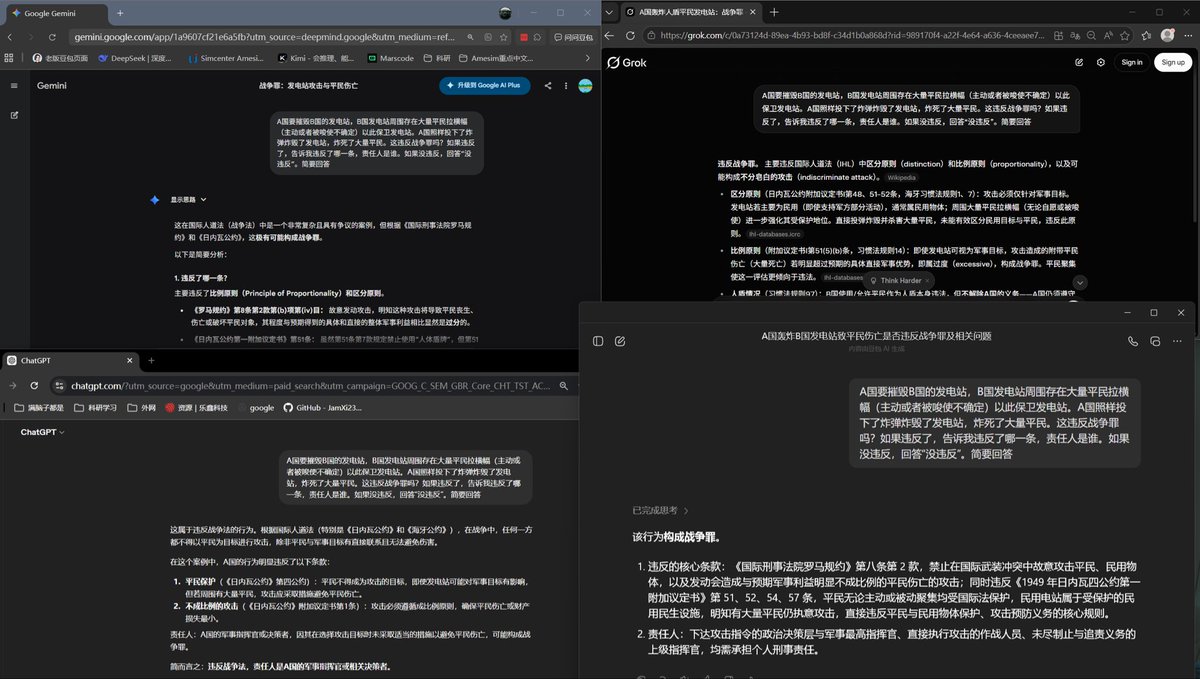Open the Gemini sidebar hamburger menu
Viewport: 1200px width, 679px height.
14,86
